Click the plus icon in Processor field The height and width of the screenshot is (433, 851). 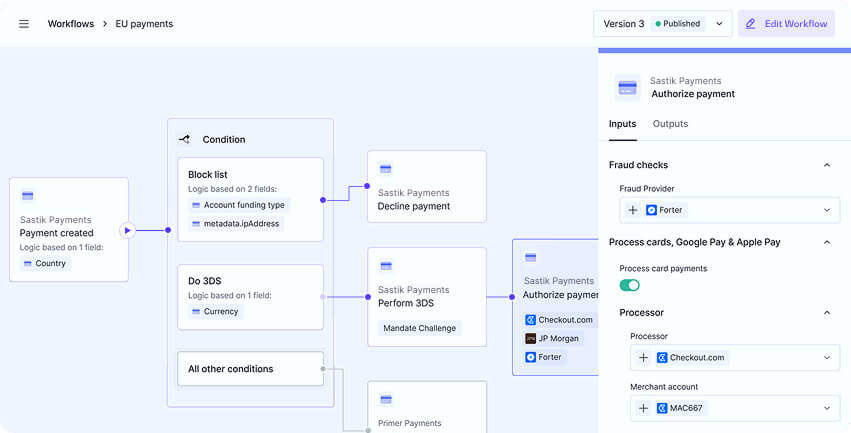pos(644,358)
